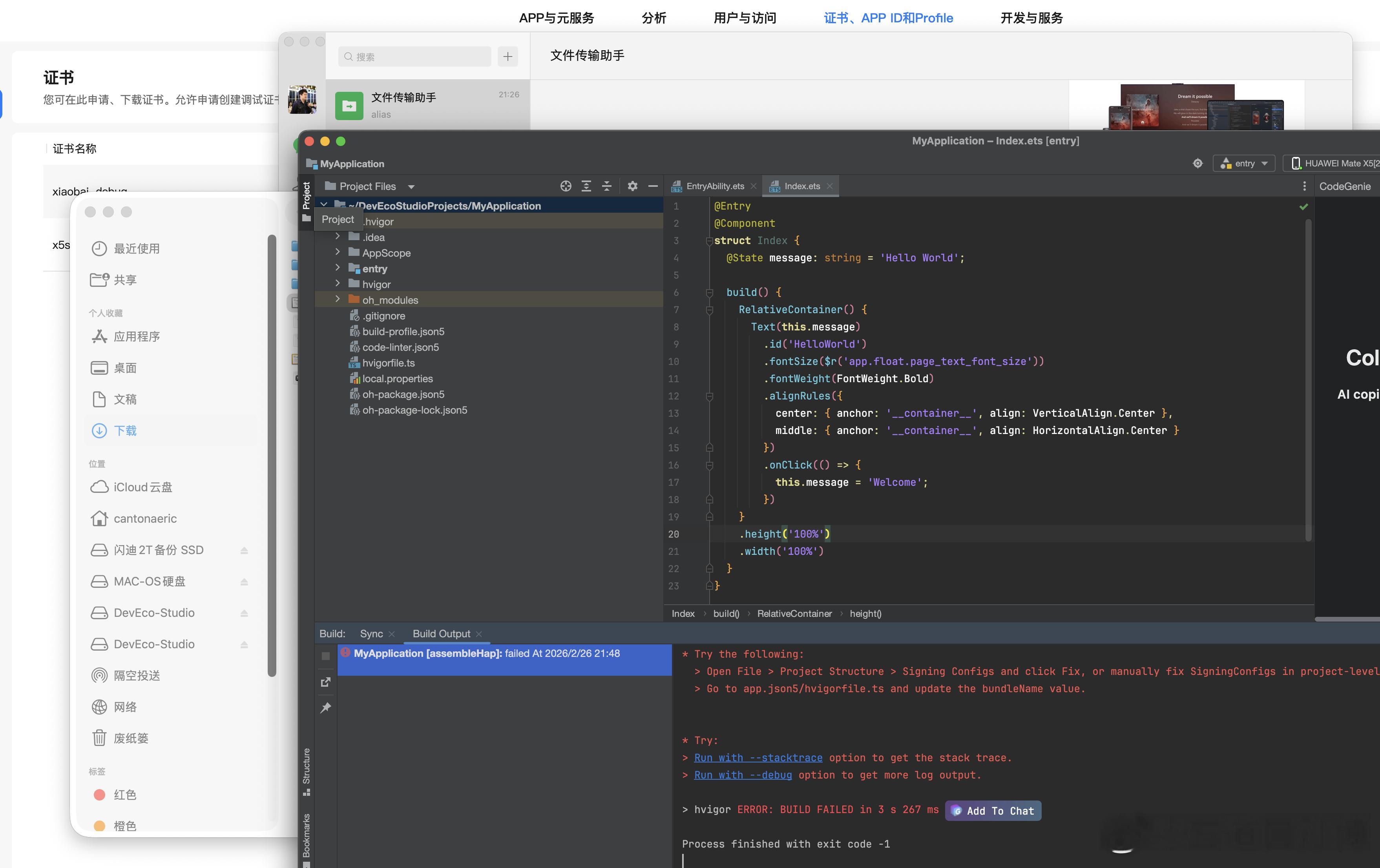
Task: Click the Run with --stacktrace link
Action: 758,757
